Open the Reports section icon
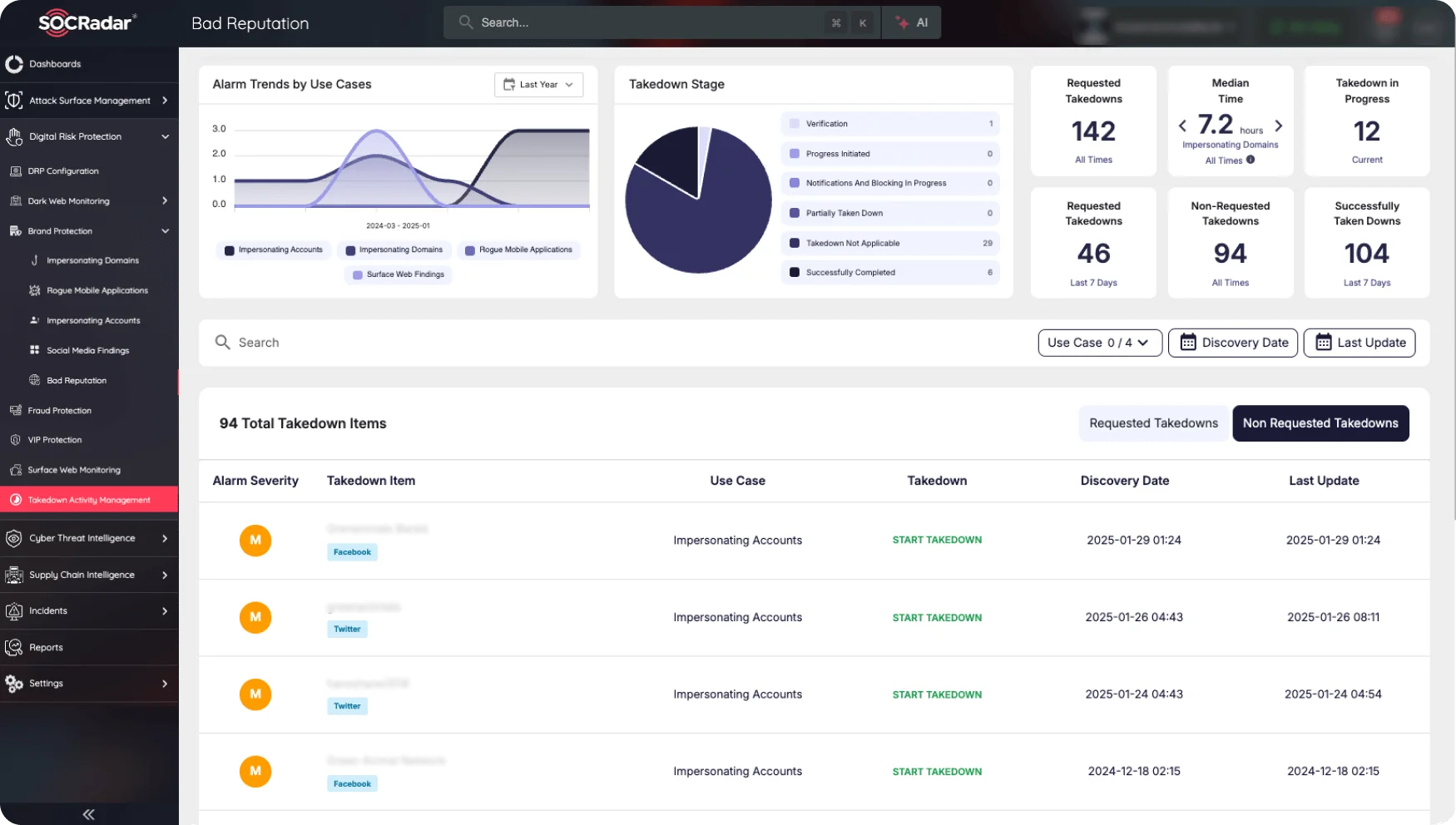 [x=14, y=647]
